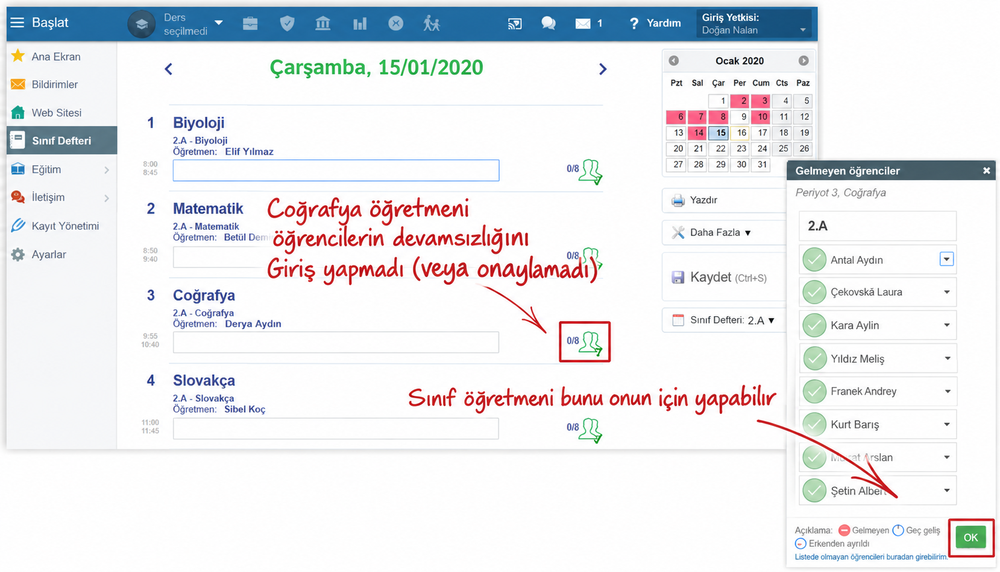The image size is (1000, 572).
Task: Click the Coğrafya lesson topic input field
Action: point(335,342)
